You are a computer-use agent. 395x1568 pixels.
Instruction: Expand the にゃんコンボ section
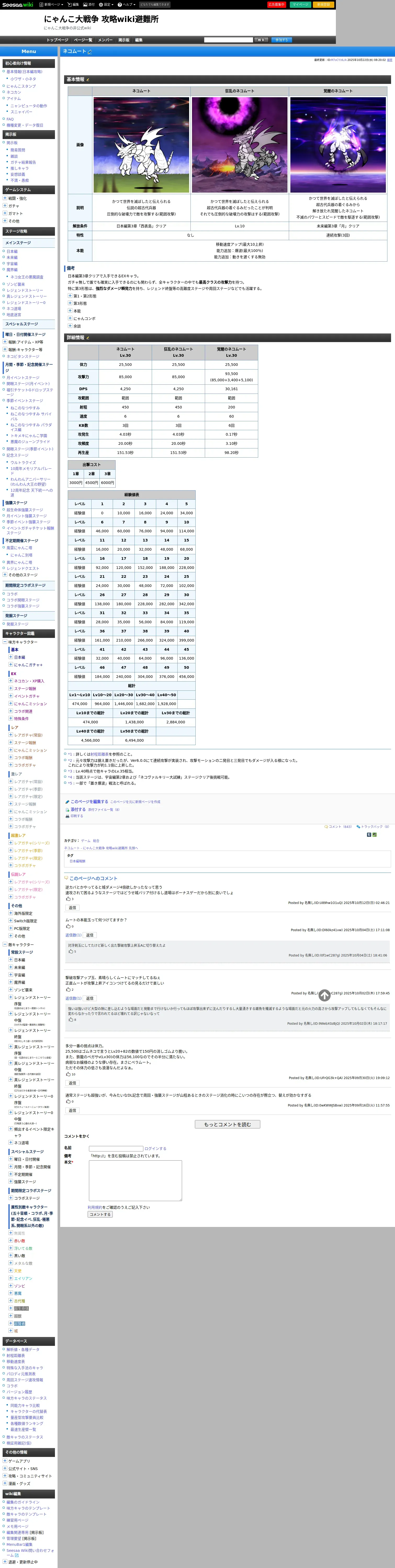[x=70, y=318]
